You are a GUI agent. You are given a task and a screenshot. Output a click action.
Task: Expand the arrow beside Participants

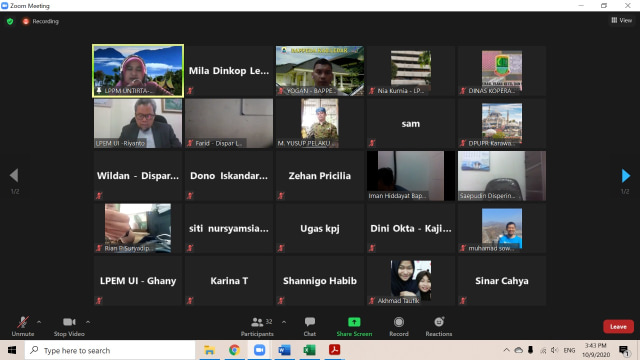[x=284, y=322]
